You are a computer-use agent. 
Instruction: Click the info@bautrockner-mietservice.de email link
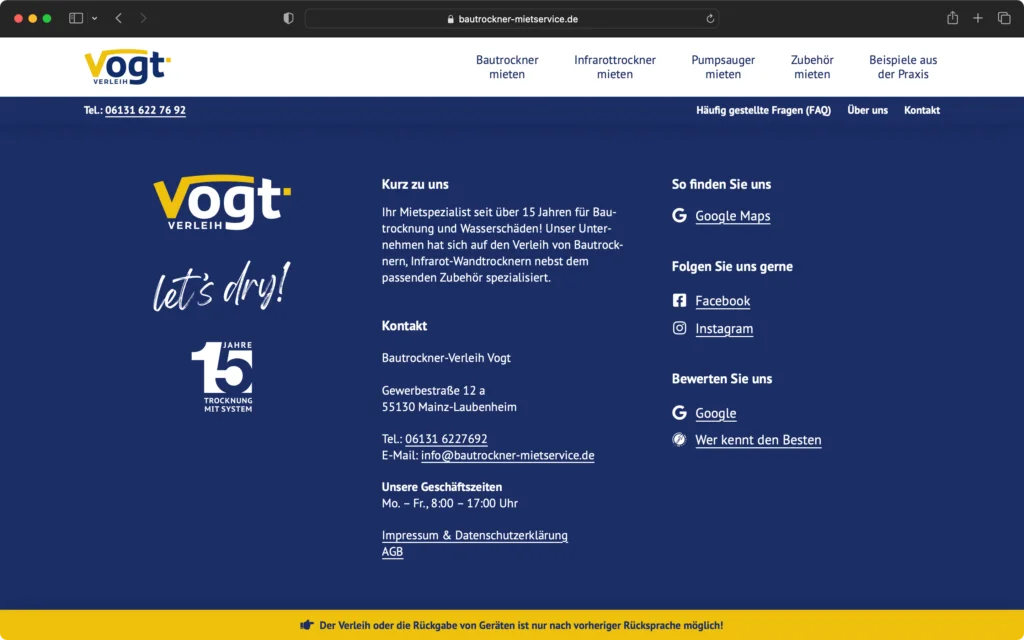point(507,455)
